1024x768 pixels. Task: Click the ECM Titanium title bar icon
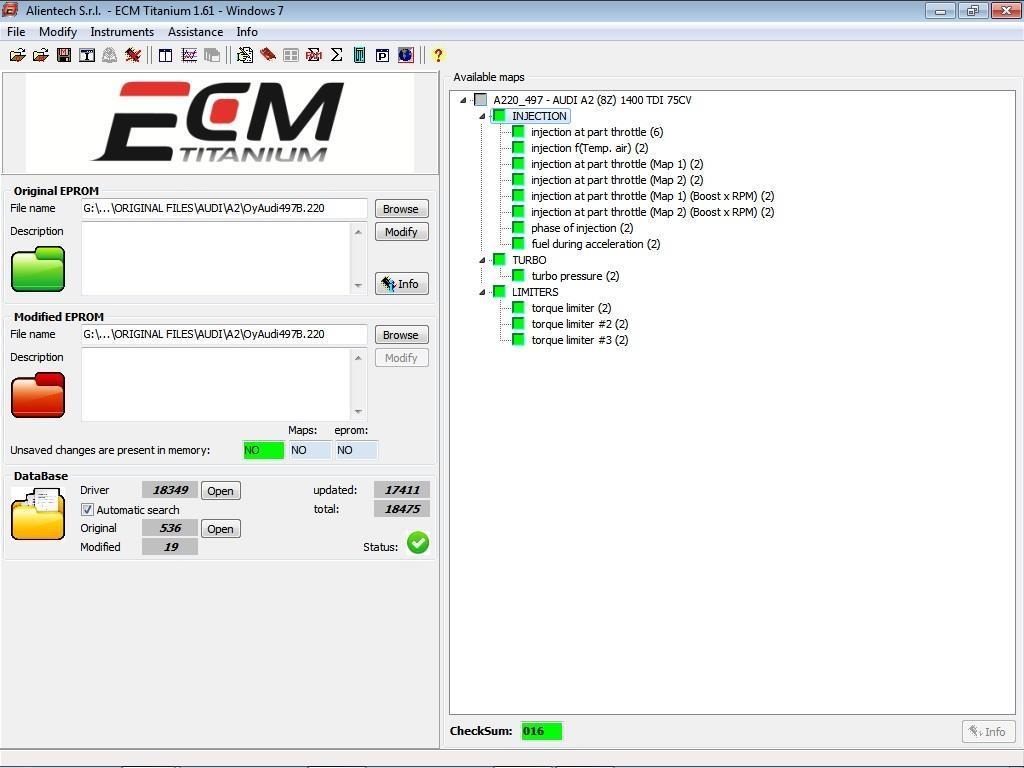[10, 10]
